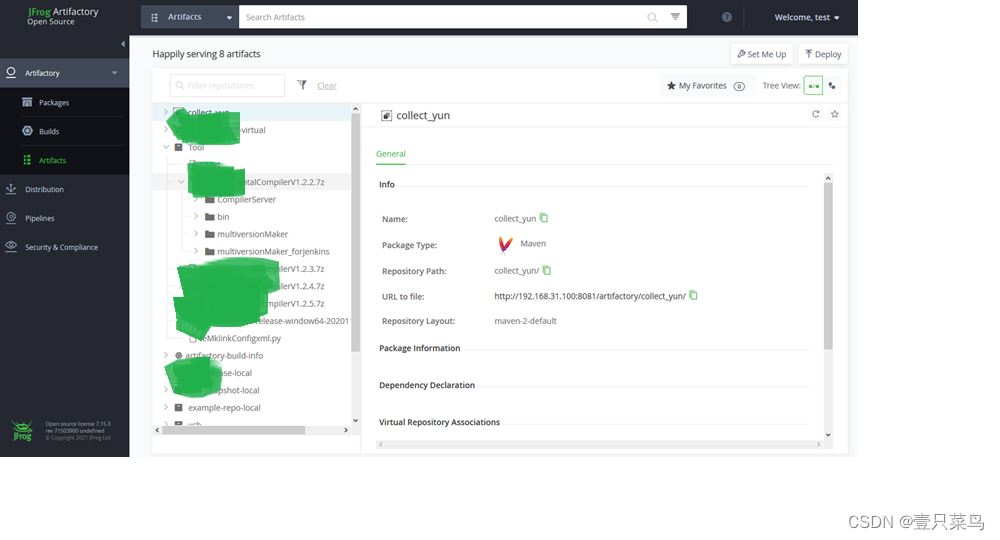Click the artifactory-build-info repo icon
1000x540 pixels.
[179, 356]
